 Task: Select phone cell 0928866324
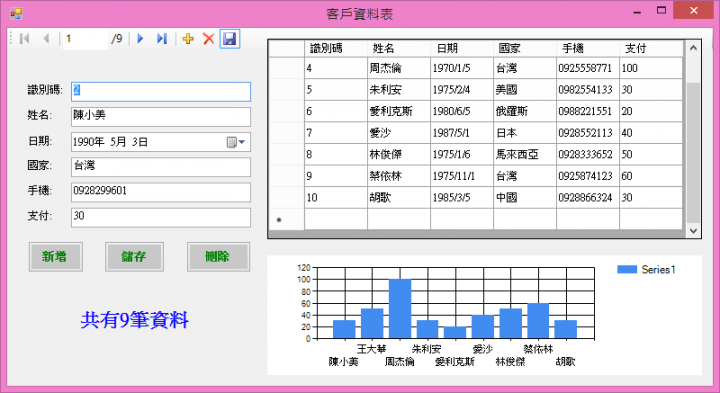(588, 197)
